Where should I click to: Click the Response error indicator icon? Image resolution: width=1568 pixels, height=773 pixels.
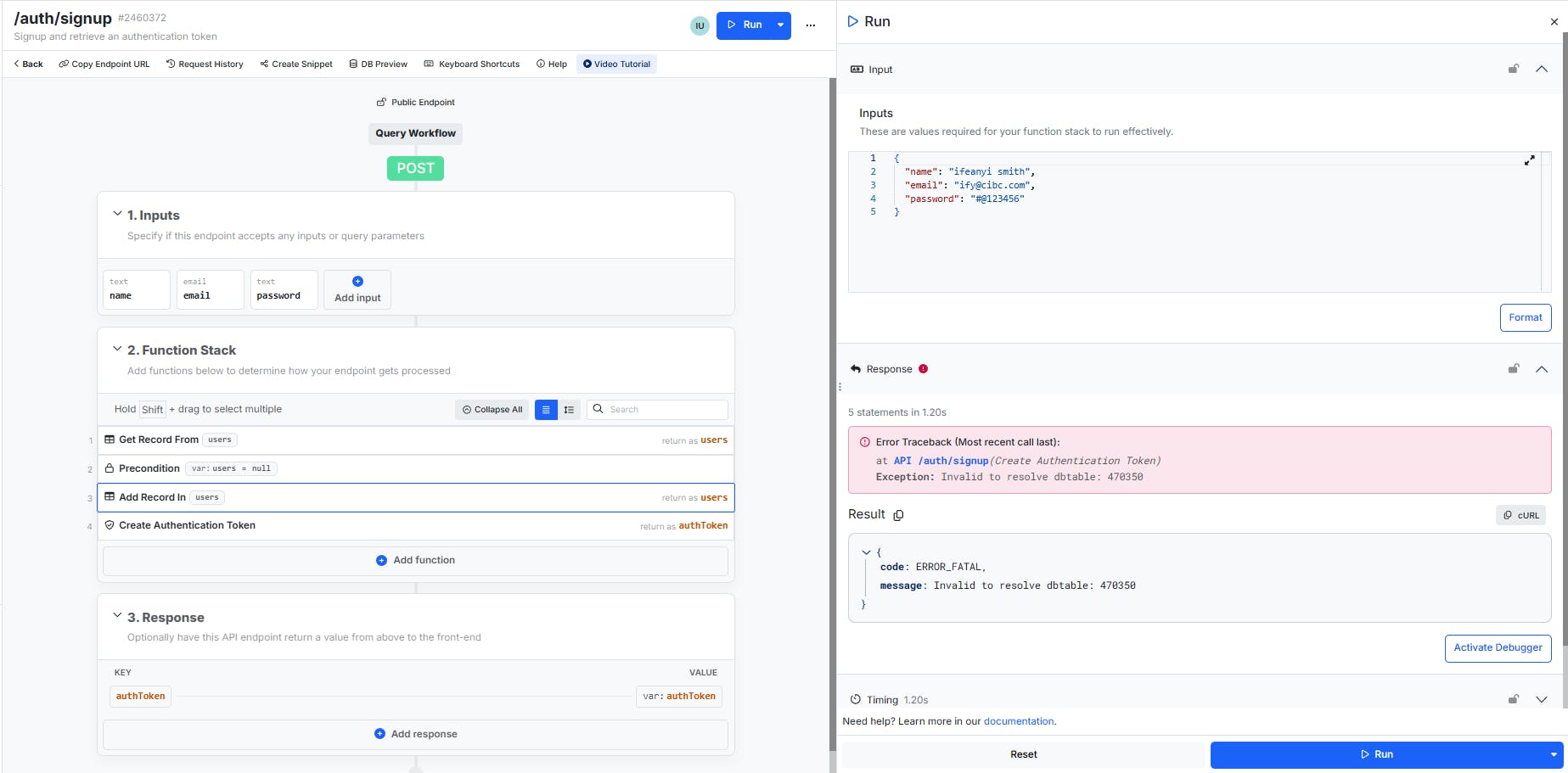pyautogui.click(x=923, y=369)
